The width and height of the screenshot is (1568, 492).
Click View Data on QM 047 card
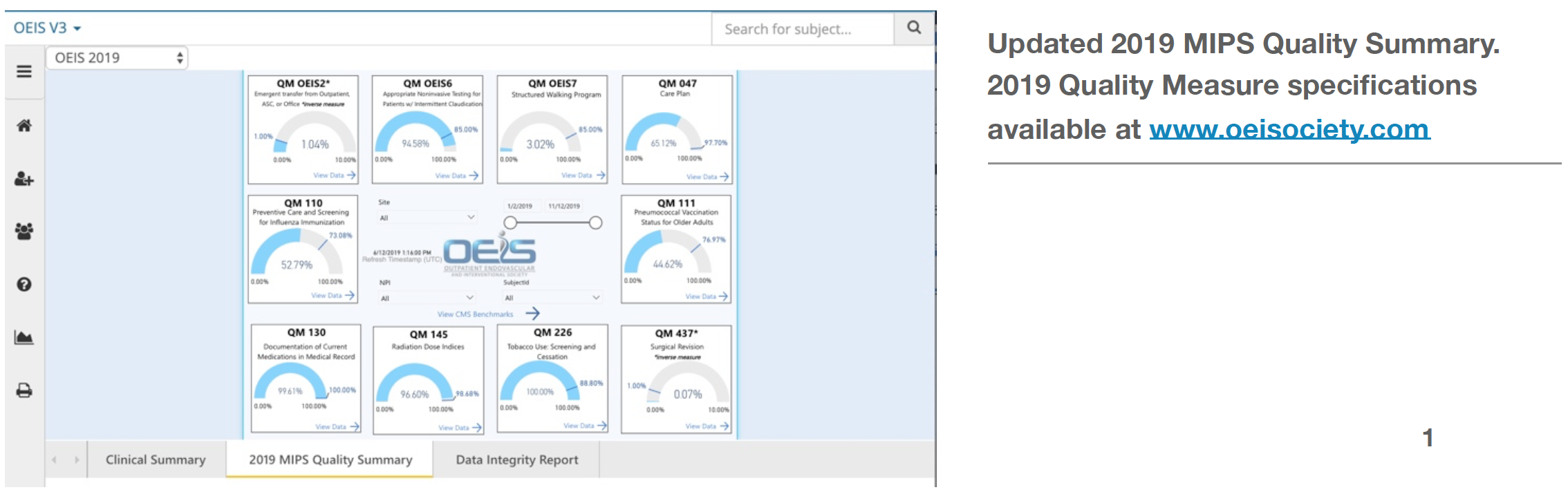tap(708, 177)
